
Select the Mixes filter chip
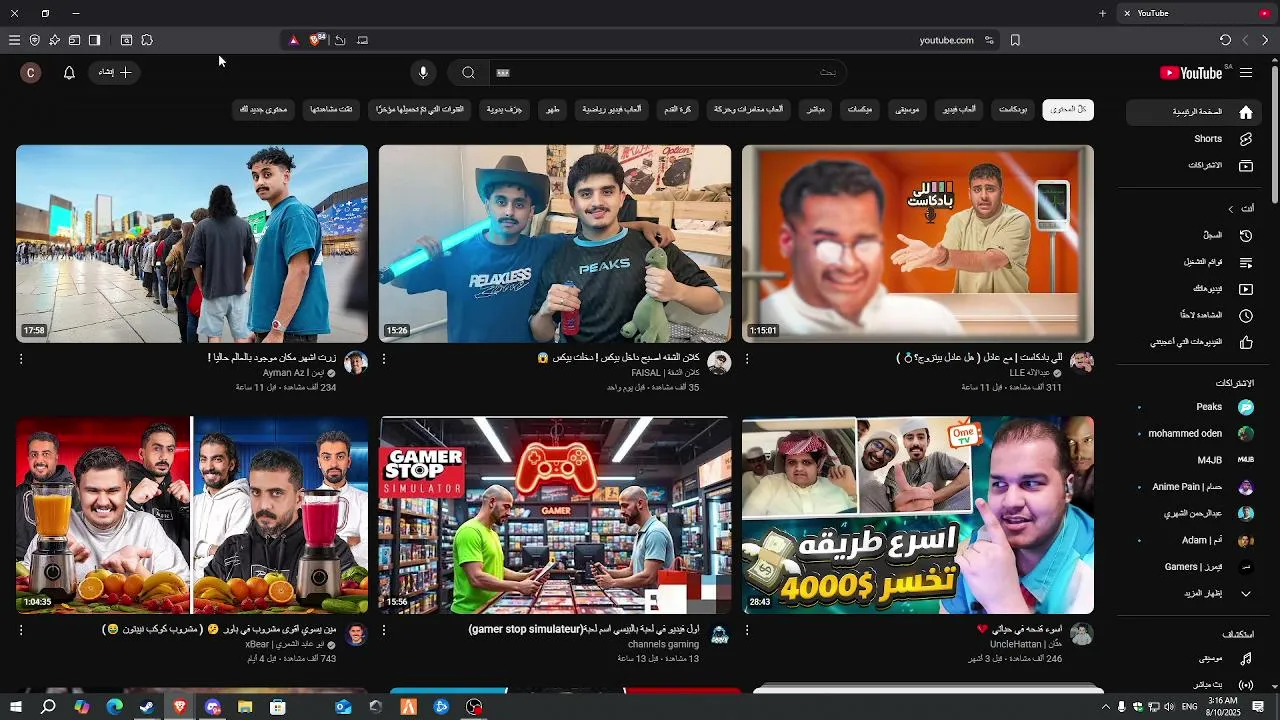click(860, 110)
